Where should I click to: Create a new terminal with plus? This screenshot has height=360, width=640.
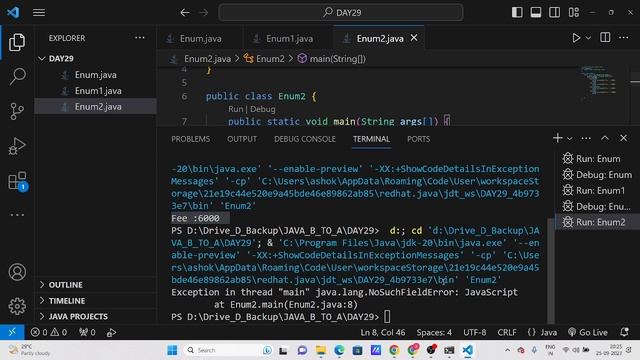[x=557, y=138]
